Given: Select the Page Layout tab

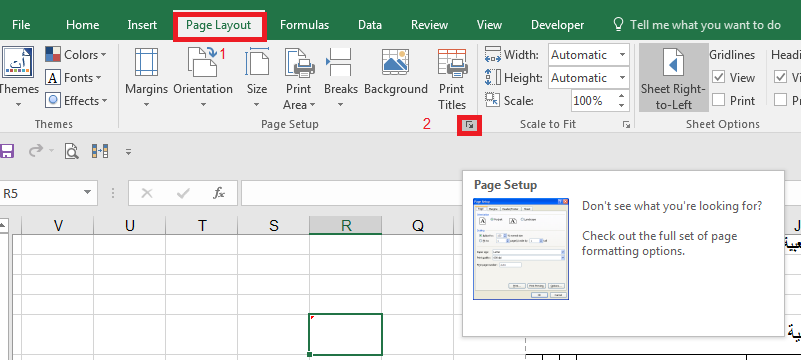Looking at the screenshot, I should click(219, 25).
